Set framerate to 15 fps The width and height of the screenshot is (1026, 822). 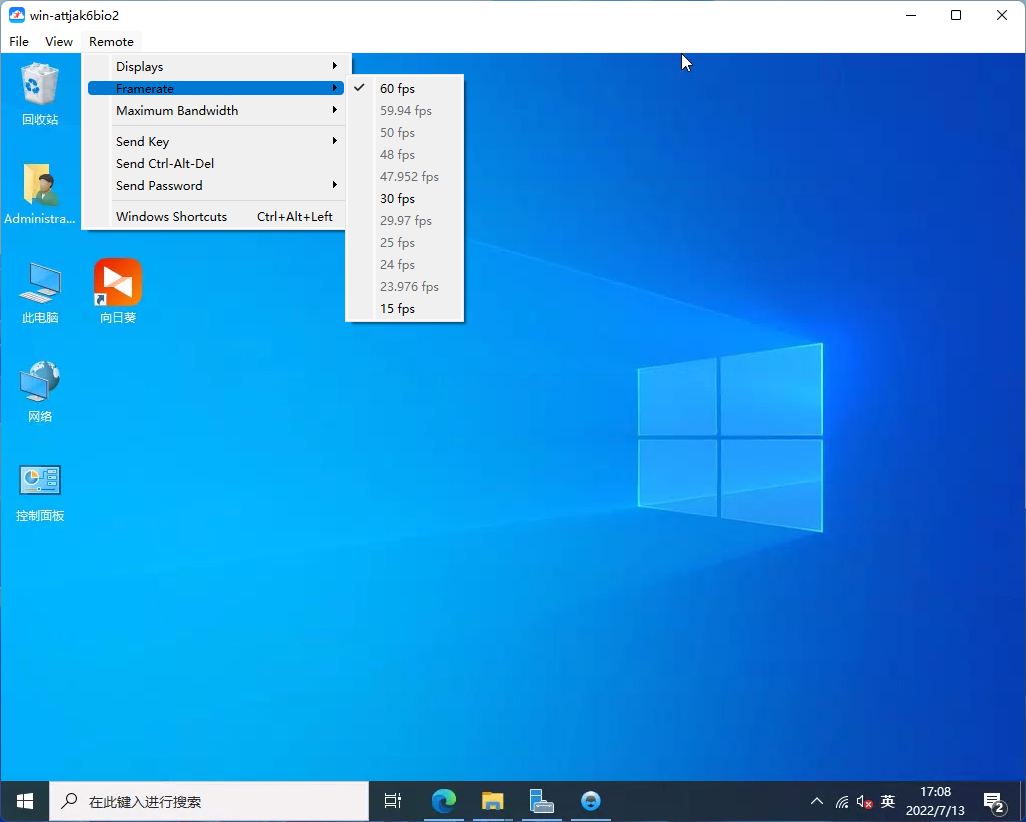[x=397, y=309]
